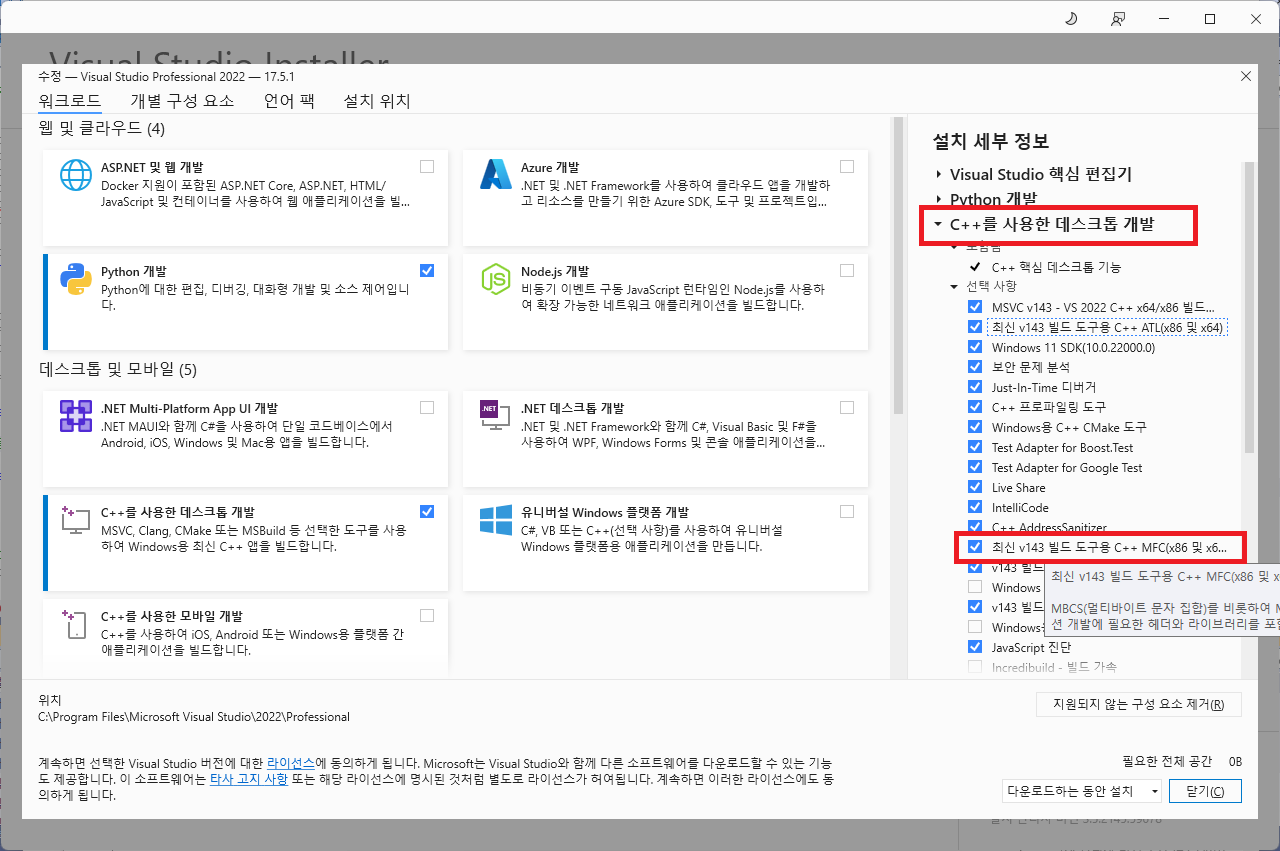Click the .NET Multi-Platform App UI icon
This screenshot has height=851, width=1280.
coord(76,417)
